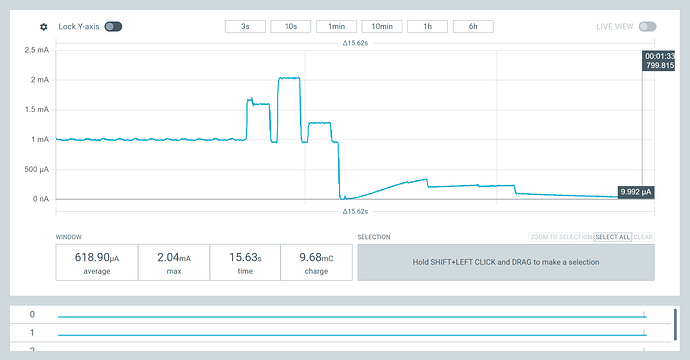The image size is (690, 360).
Task: Select the 10min time window
Action: click(x=382, y=26)
